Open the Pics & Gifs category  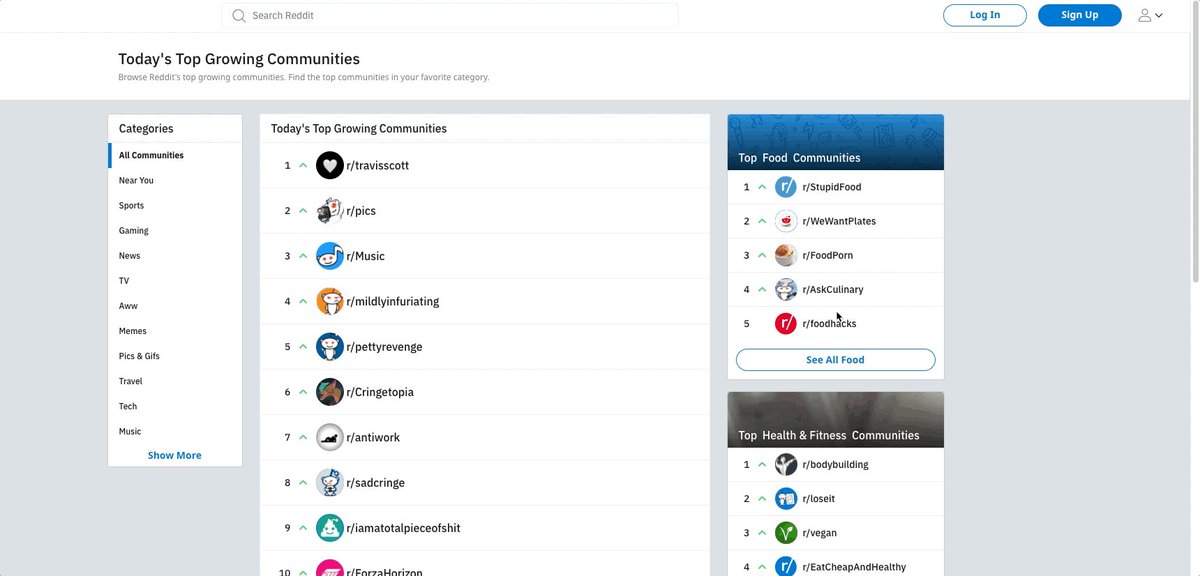click(x=139, y=356)
